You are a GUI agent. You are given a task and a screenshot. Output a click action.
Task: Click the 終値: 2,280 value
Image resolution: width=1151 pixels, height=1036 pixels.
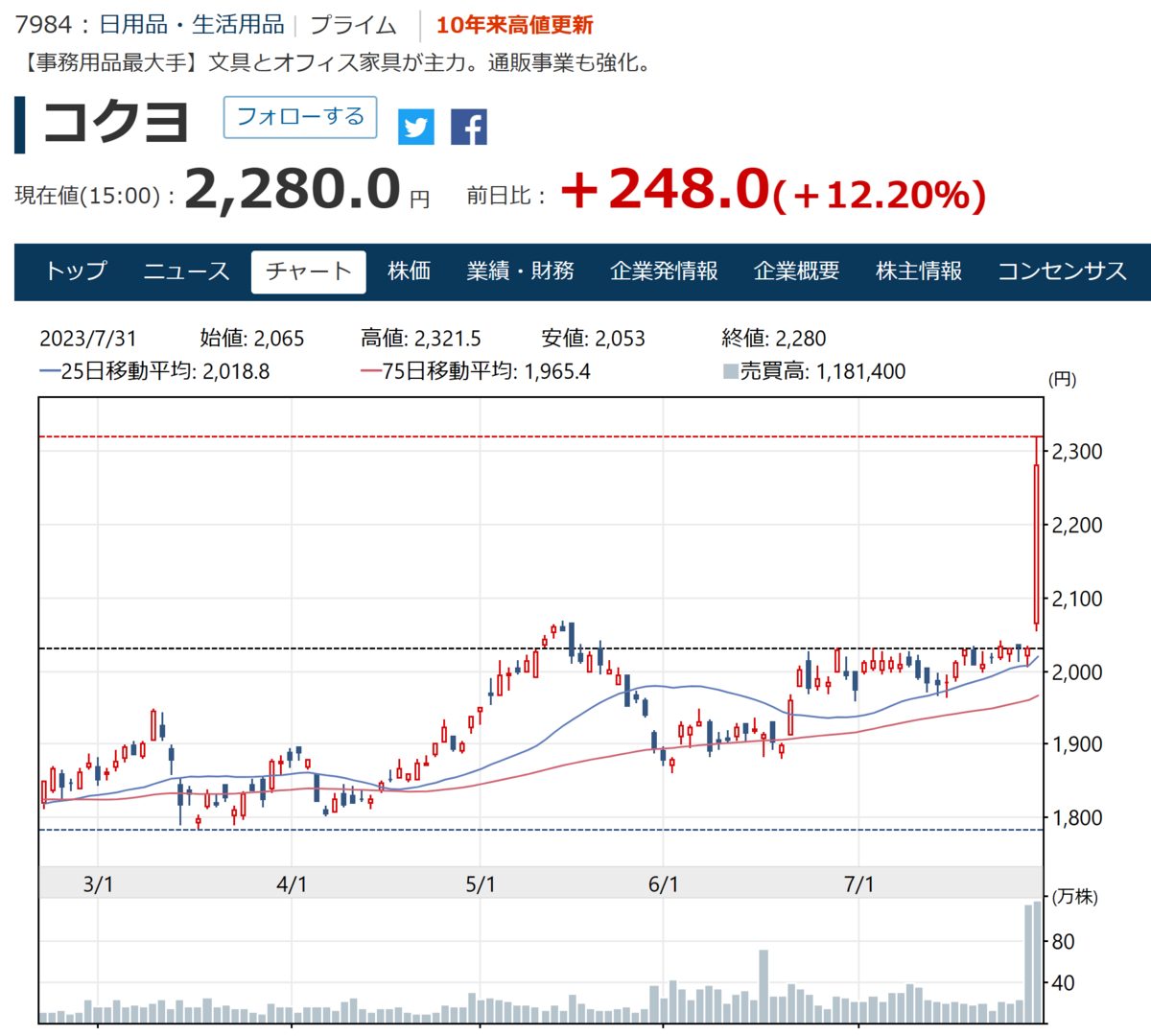point(774,339)
